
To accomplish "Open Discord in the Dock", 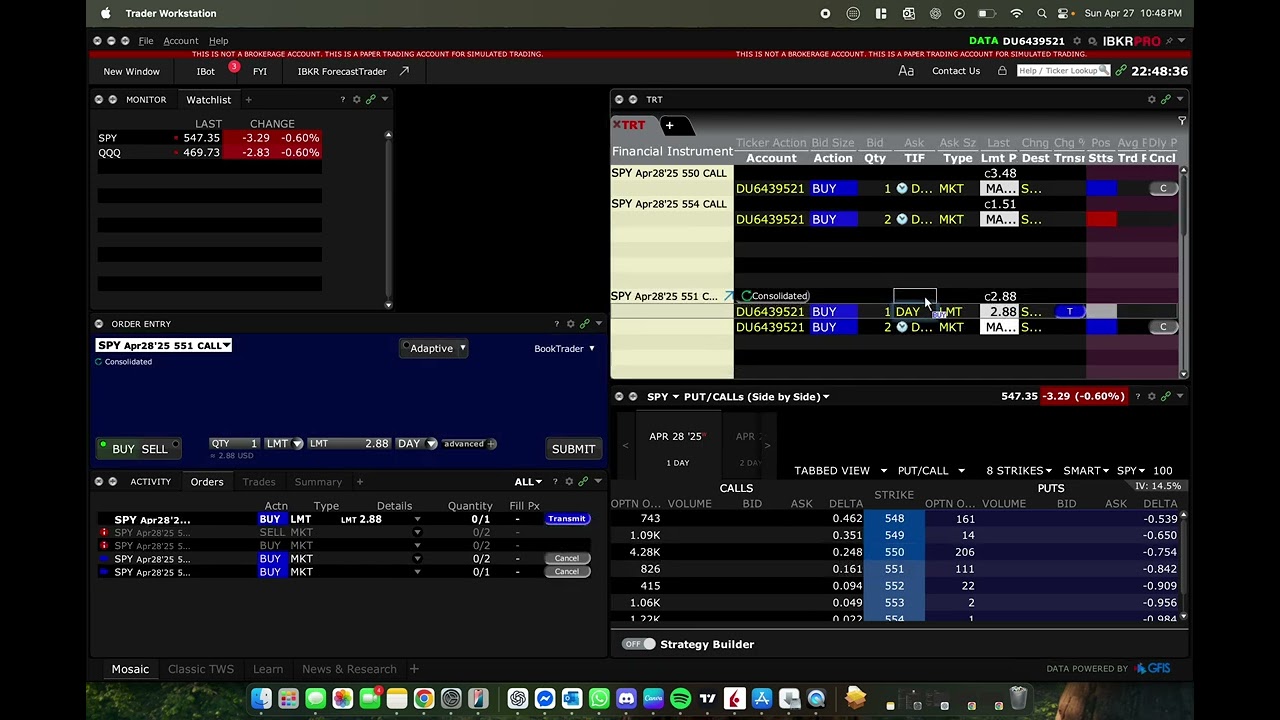I will click(x=626, y=698).
